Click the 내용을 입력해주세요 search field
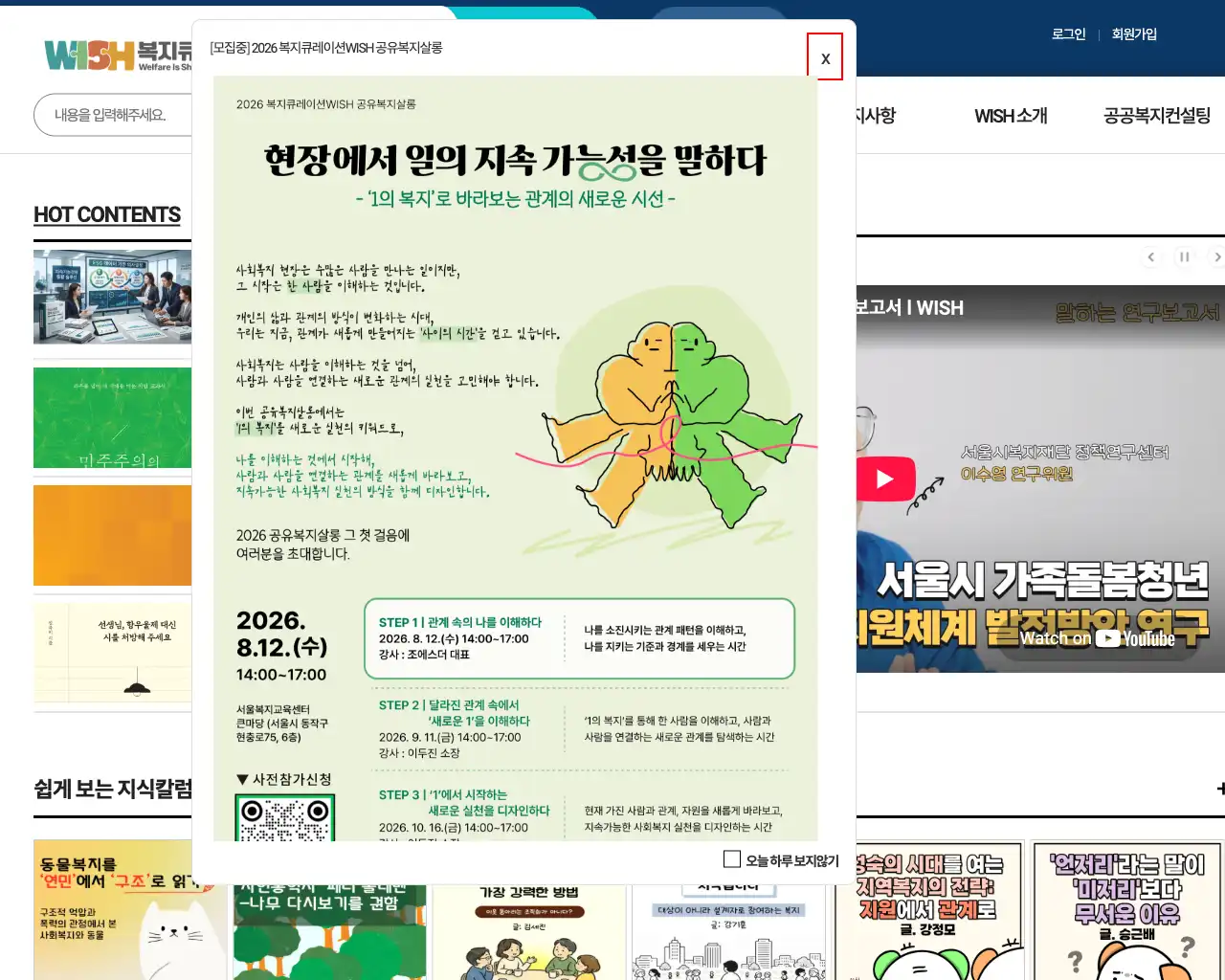 click(113, 115)
